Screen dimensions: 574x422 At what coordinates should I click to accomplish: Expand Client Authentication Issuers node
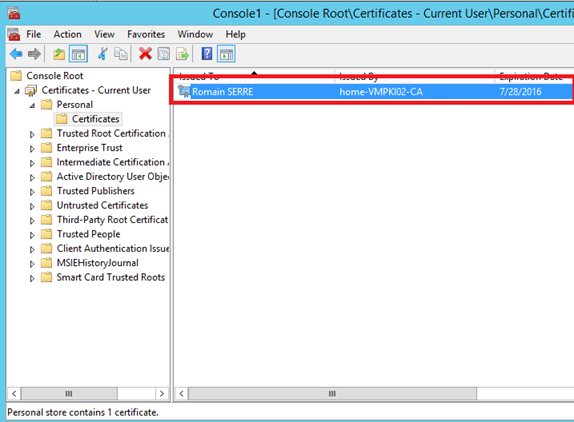click(x=32, y=249)
